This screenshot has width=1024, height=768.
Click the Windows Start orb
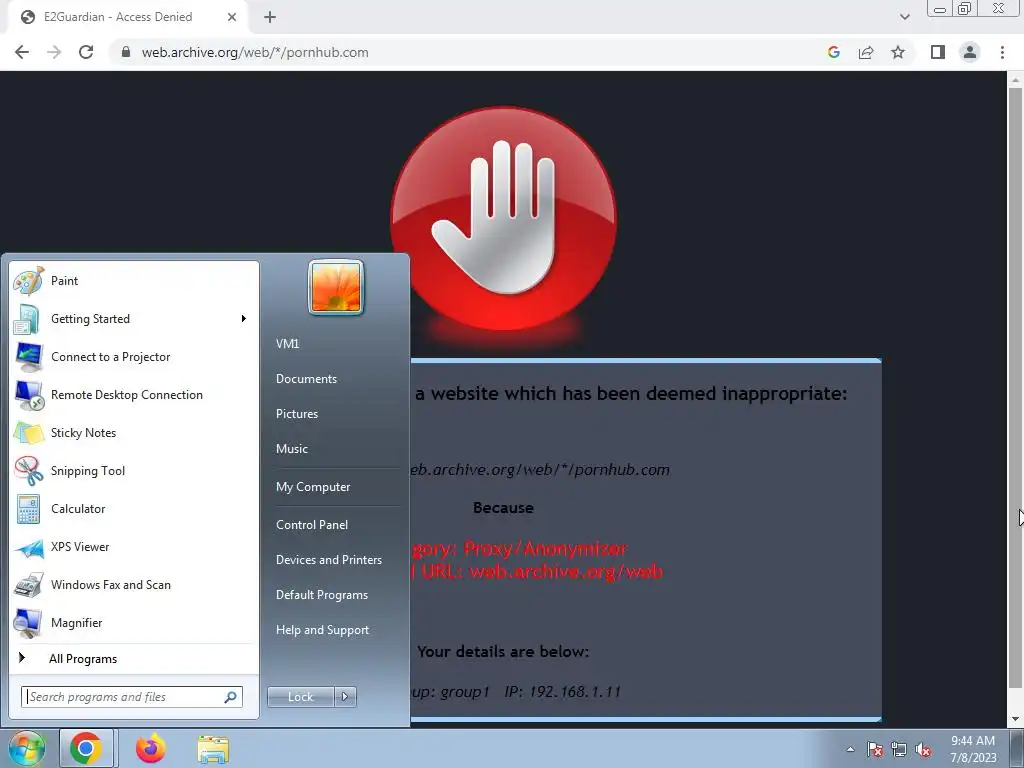(26, 748)
